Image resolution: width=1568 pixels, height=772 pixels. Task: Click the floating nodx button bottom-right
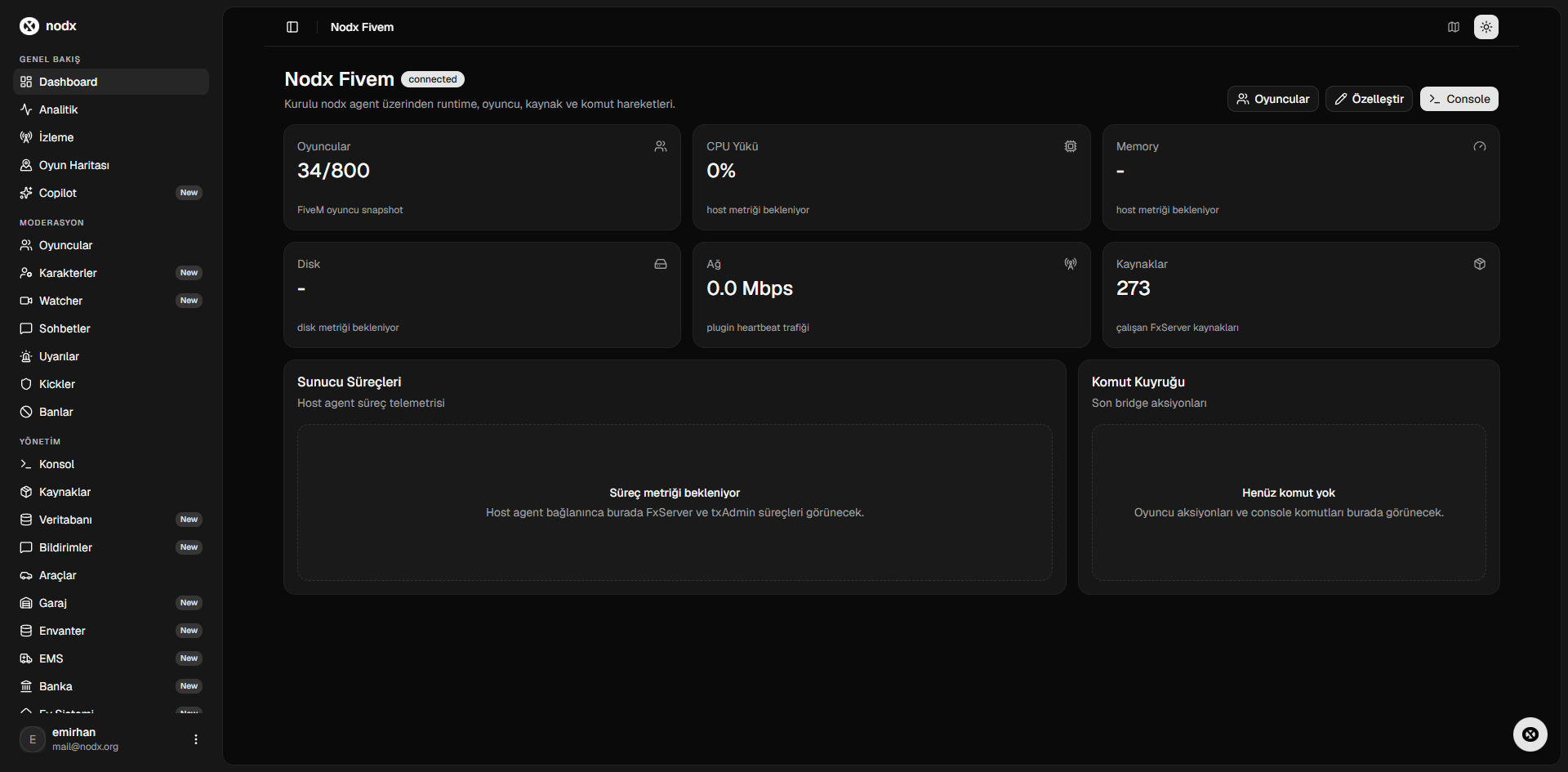click(1530, 734)
